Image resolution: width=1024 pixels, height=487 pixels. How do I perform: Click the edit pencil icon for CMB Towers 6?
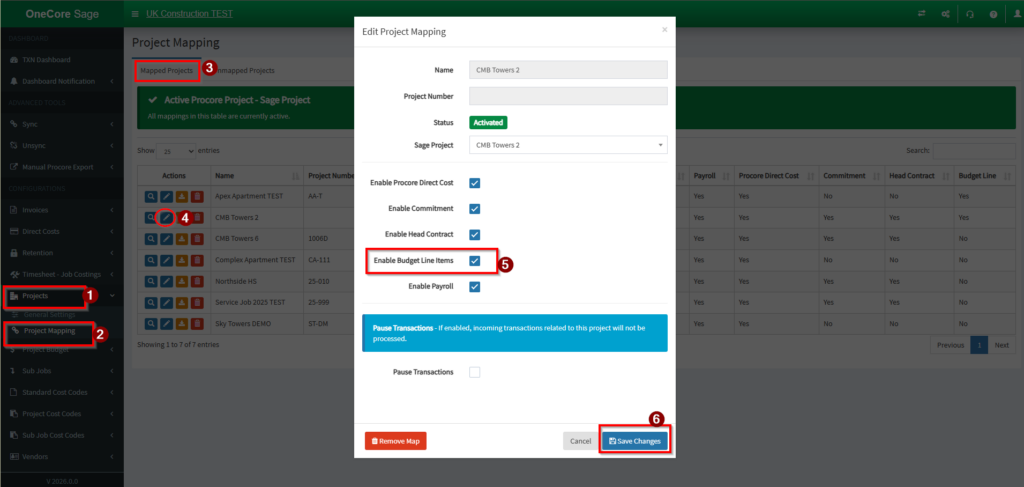pos(167,239)
